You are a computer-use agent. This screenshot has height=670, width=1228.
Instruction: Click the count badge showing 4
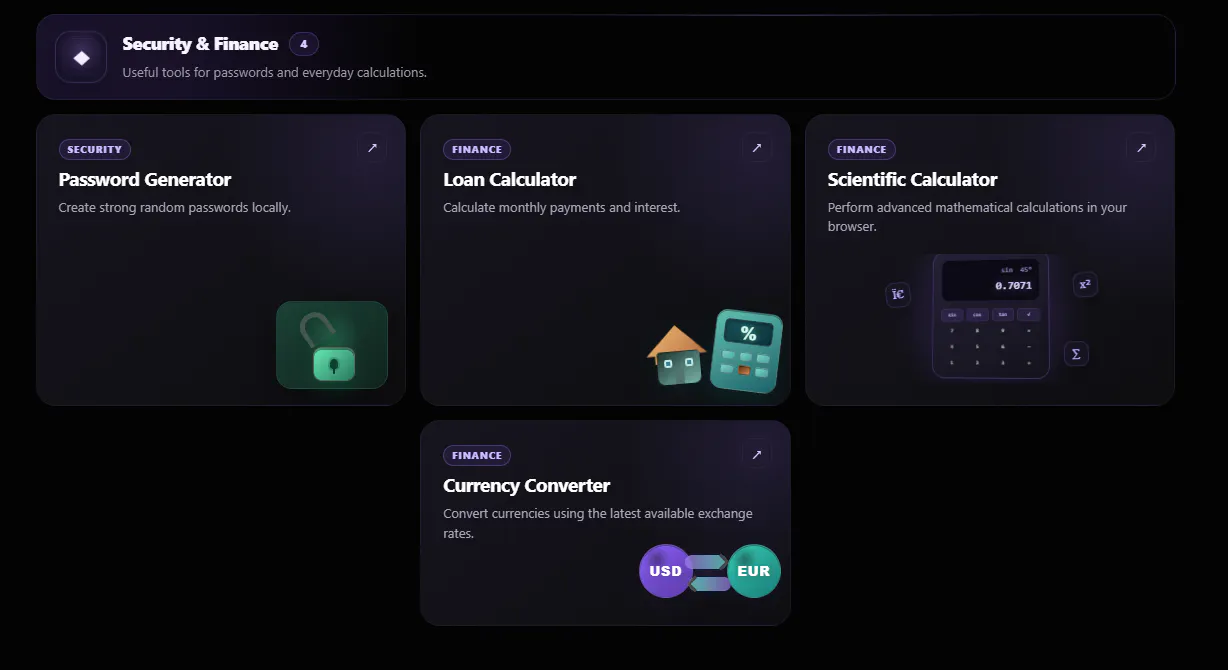[304, 44]
